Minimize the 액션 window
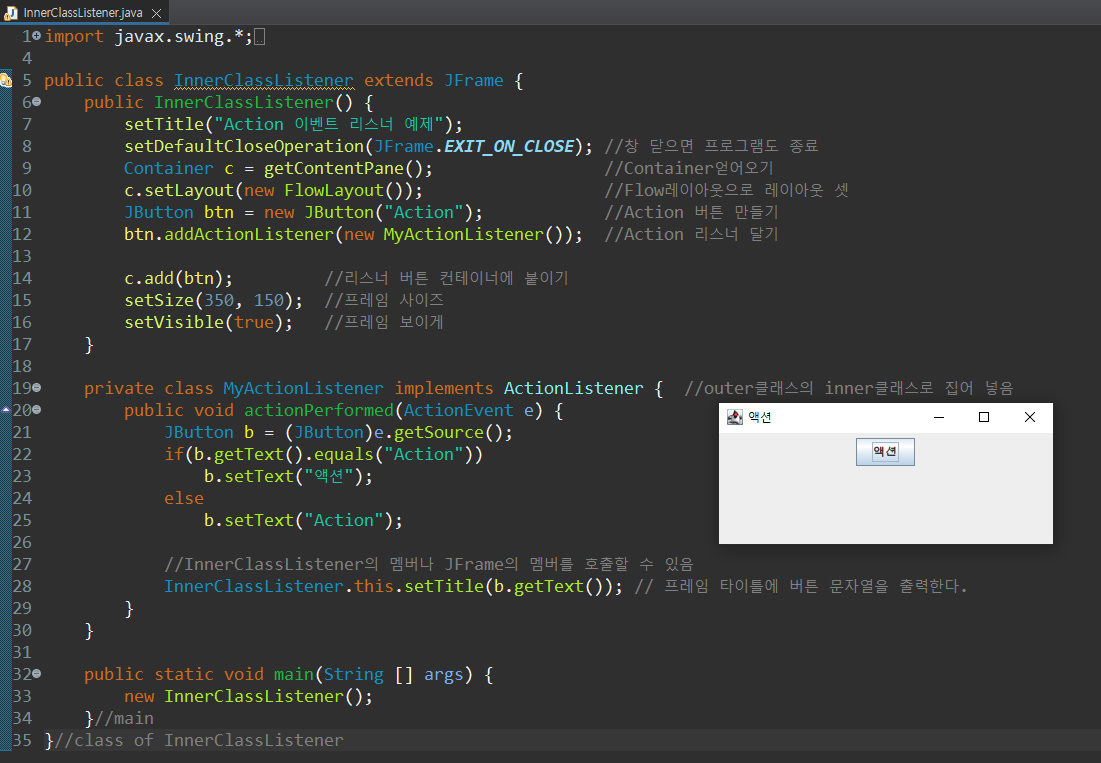 point(939,417)
